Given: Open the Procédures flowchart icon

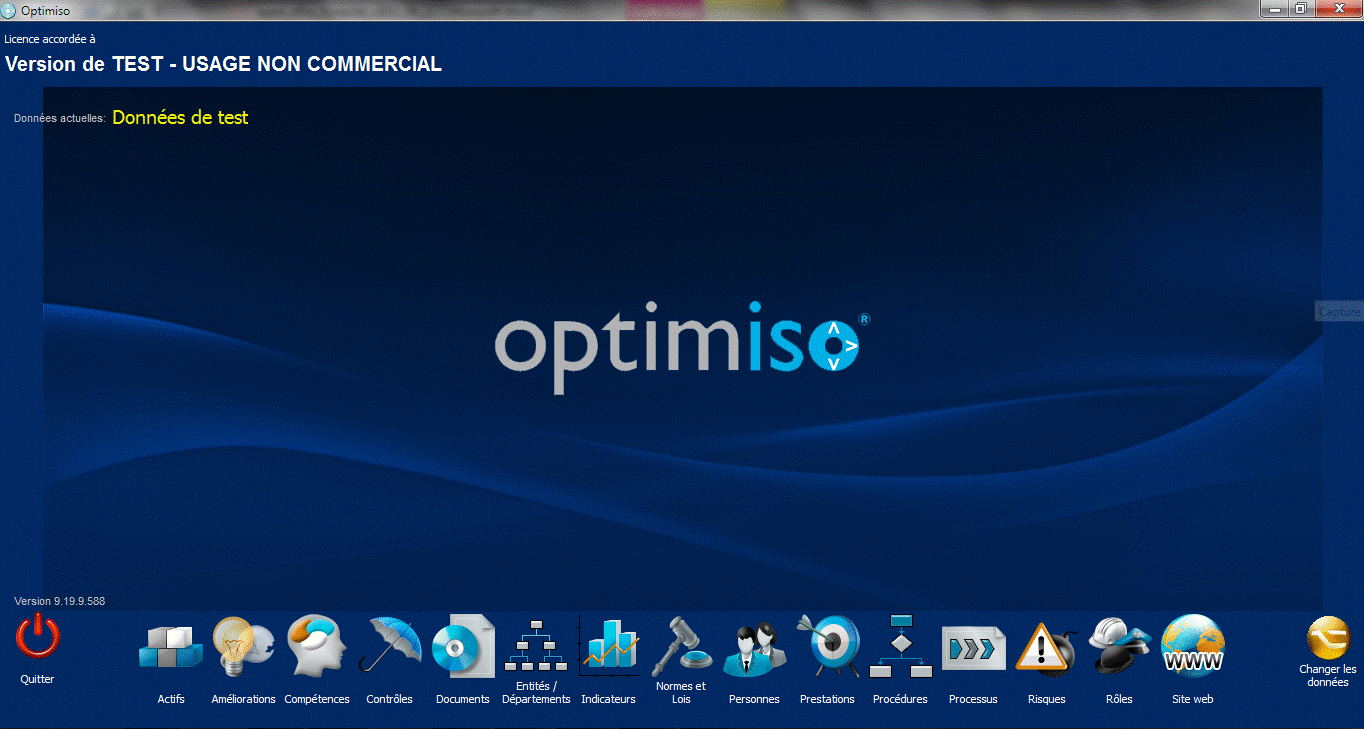Looking at the screenshot, I should click(900, 646).
